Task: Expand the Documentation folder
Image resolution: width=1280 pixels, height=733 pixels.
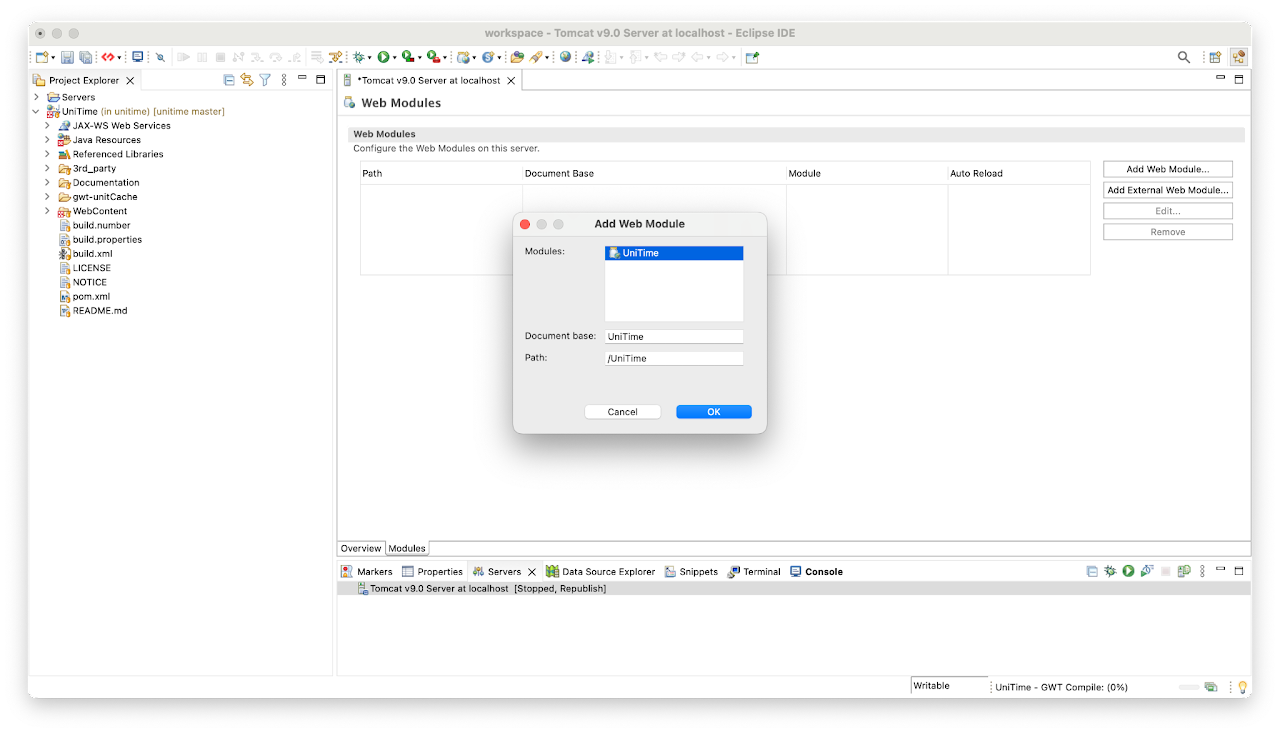Action: pos(47,183)
